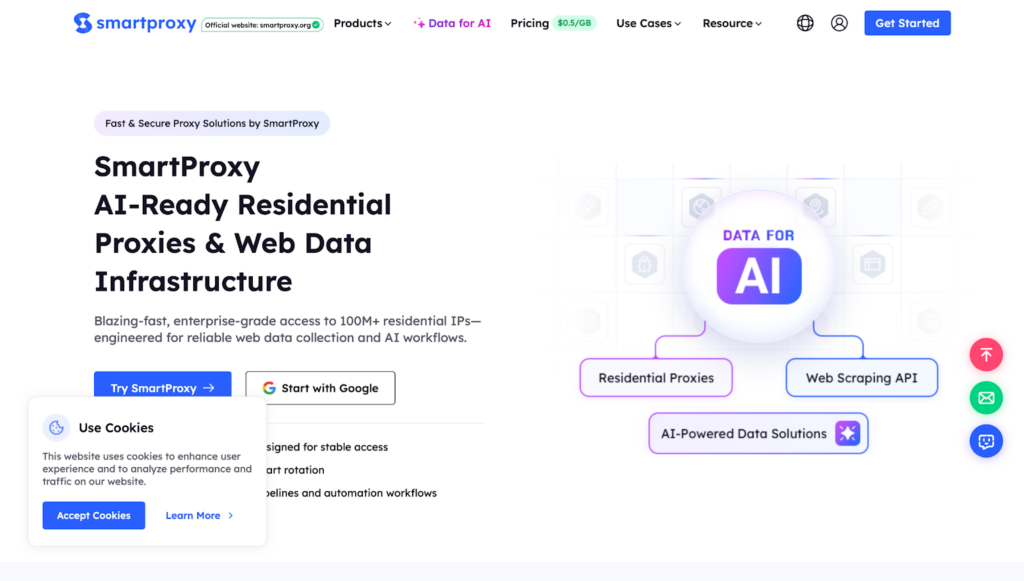The height and width of the screenshot is (581, 1024).
Task: Open the blue chat support floating icon
Action: pyautogui.click(x=986, y=441)
